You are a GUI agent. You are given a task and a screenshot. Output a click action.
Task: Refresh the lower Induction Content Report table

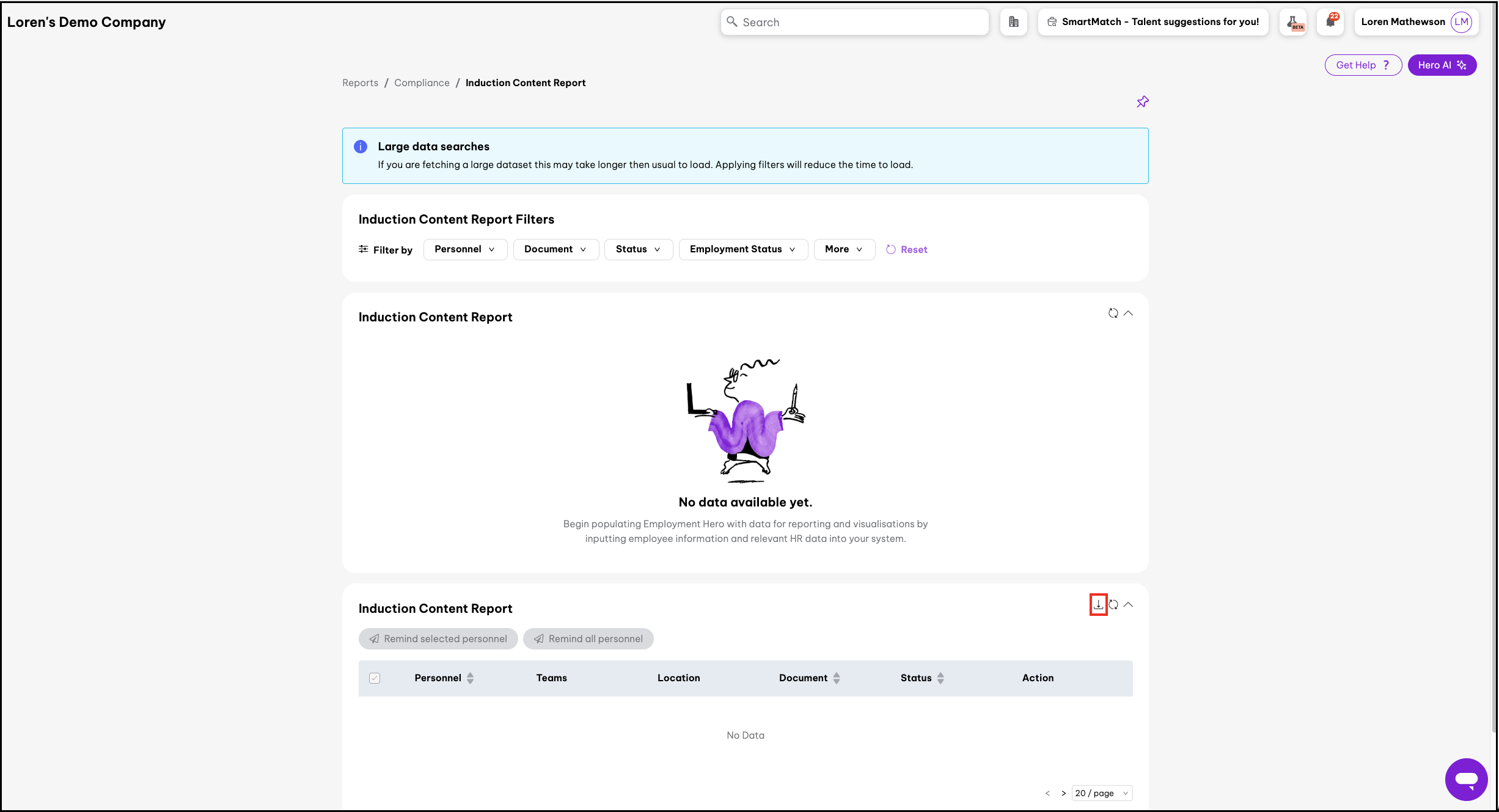pos(1113,604)
